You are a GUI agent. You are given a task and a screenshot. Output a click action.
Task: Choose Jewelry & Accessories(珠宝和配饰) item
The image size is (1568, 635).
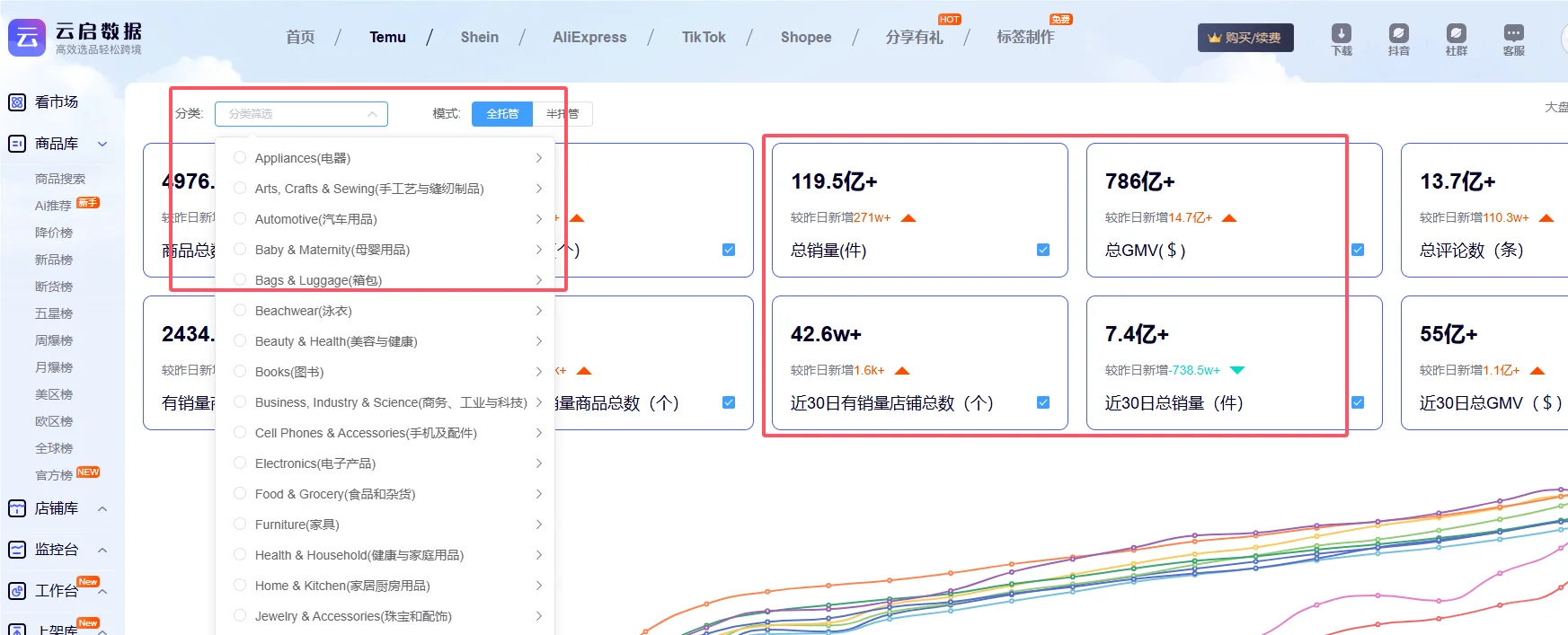pyautogui.click(x=385, y=616)
